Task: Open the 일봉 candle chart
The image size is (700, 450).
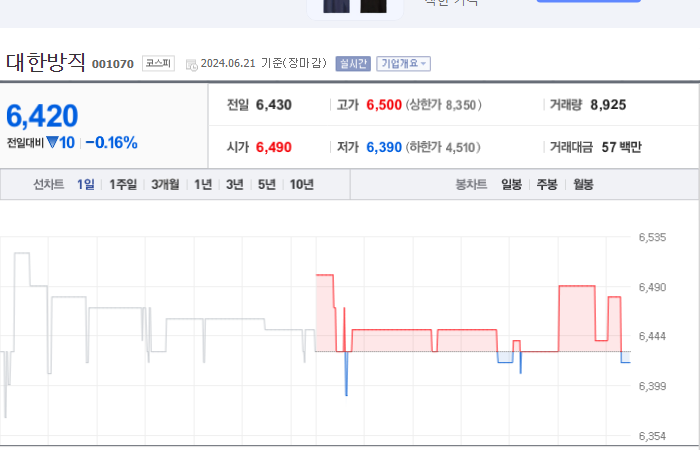Action: click(512, 184)
